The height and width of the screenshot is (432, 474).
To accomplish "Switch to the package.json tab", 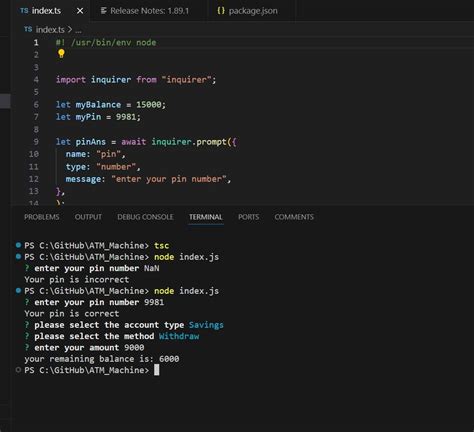I will pos(248,11).
